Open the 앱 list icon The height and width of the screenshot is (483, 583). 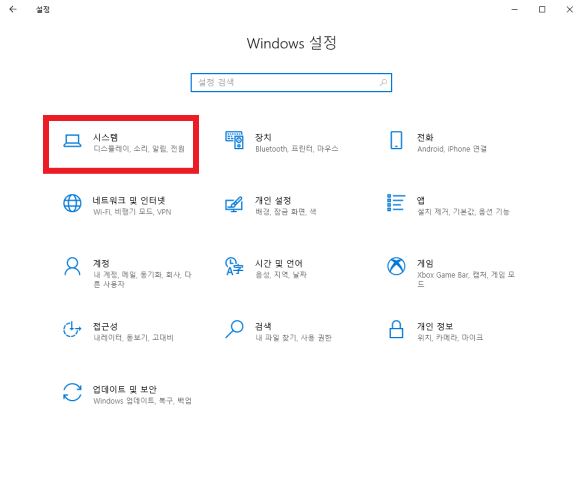[x=396, y=203]
